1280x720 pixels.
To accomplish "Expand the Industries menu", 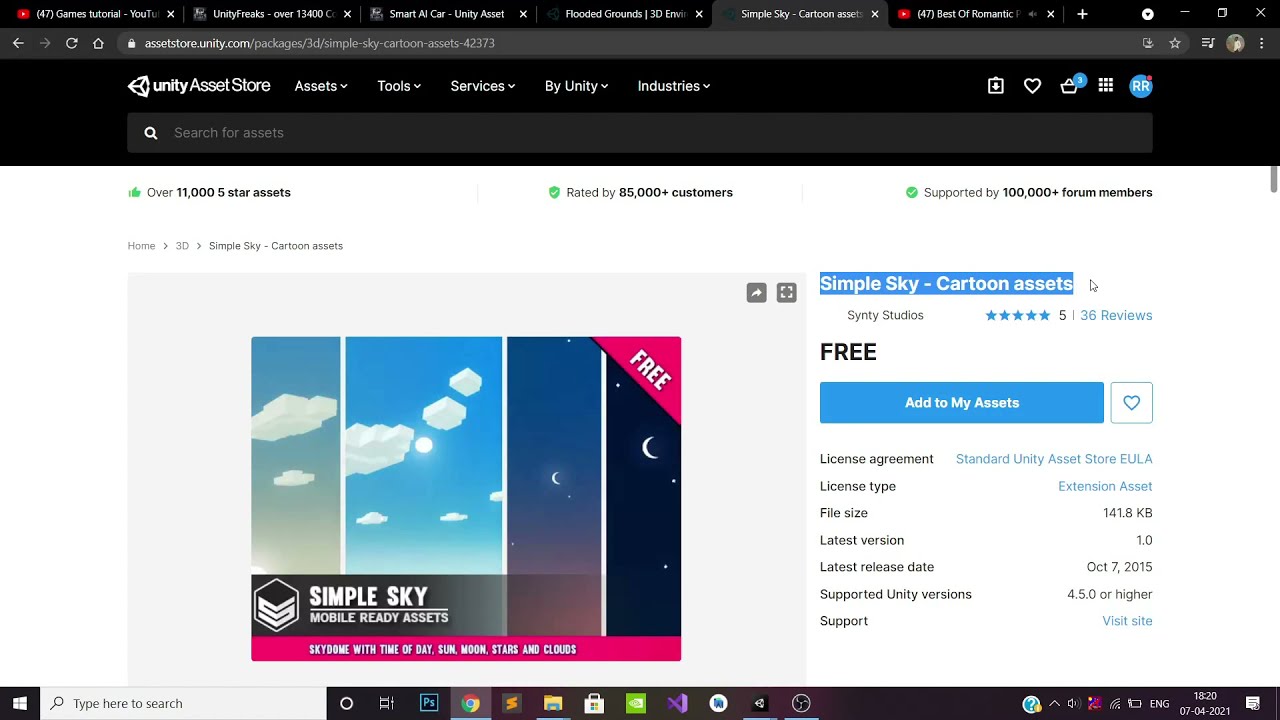I will point(674,86).
